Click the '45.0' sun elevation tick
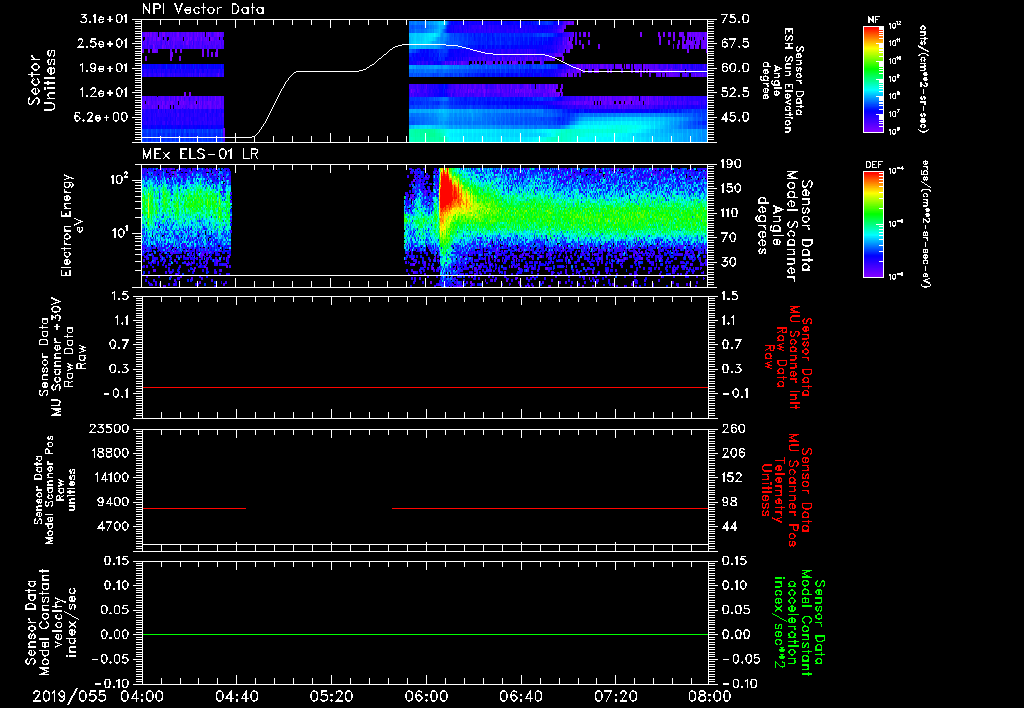The width and height of the screenshot is (1024, 708). pyautogui.click(x=735, y=118)
